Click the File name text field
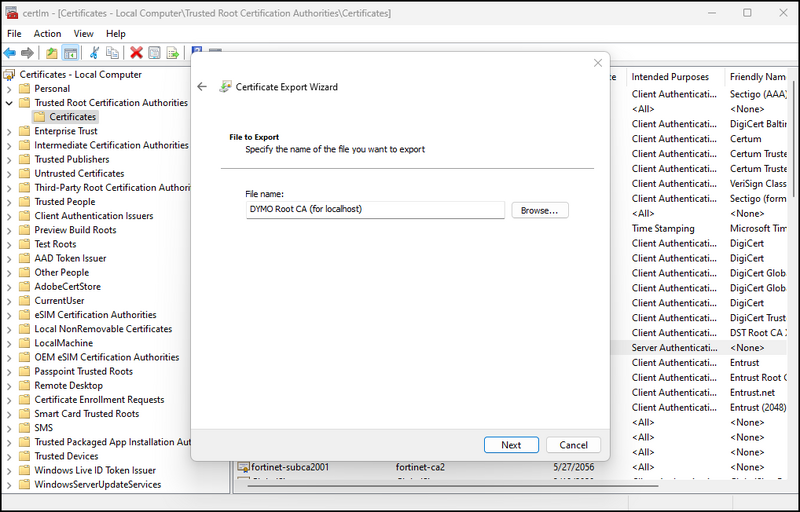This screenshot has height=512, width=800. tap(375, 210)
